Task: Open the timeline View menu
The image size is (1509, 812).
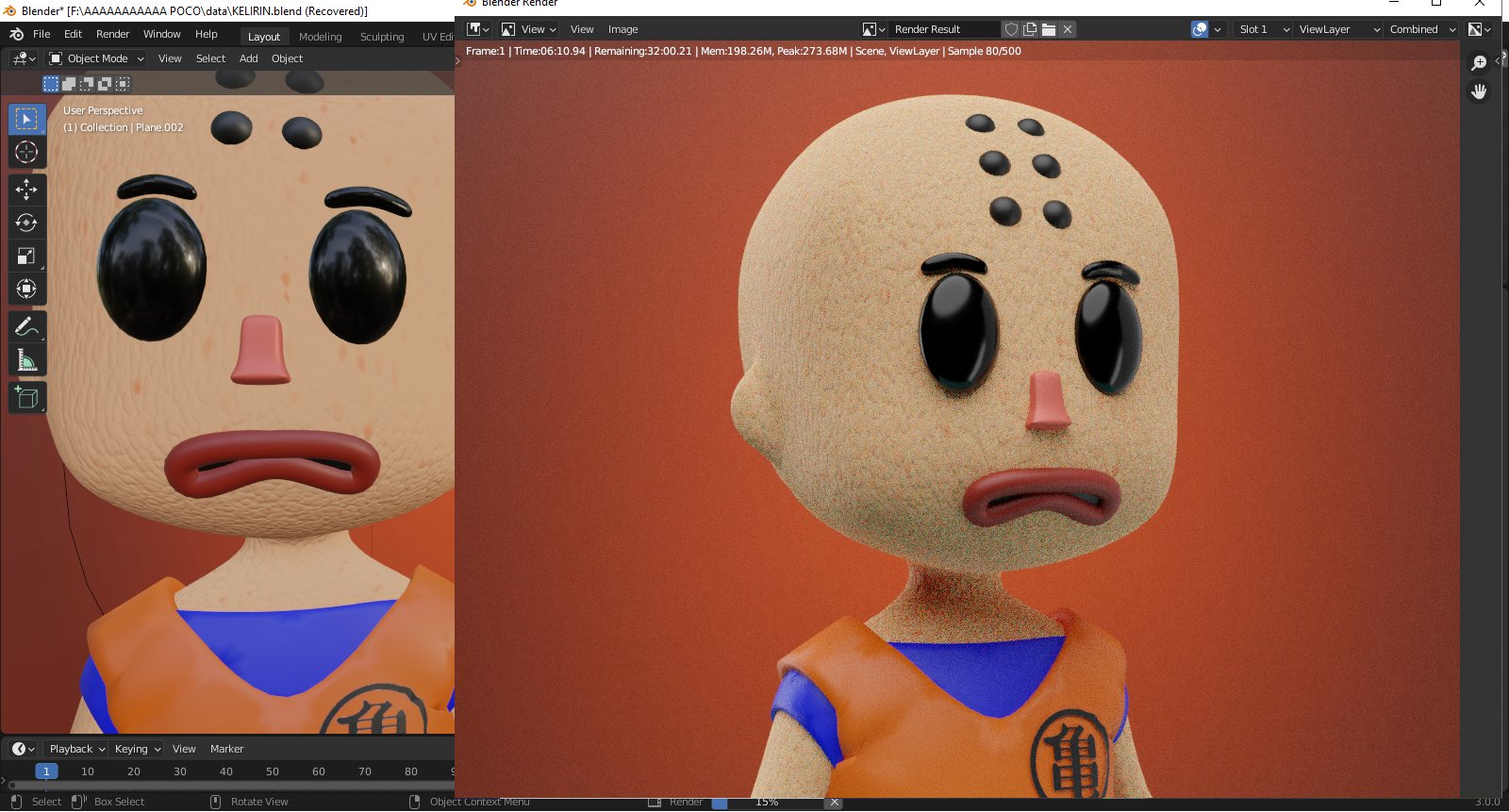Action: click(x=184, y=749)
